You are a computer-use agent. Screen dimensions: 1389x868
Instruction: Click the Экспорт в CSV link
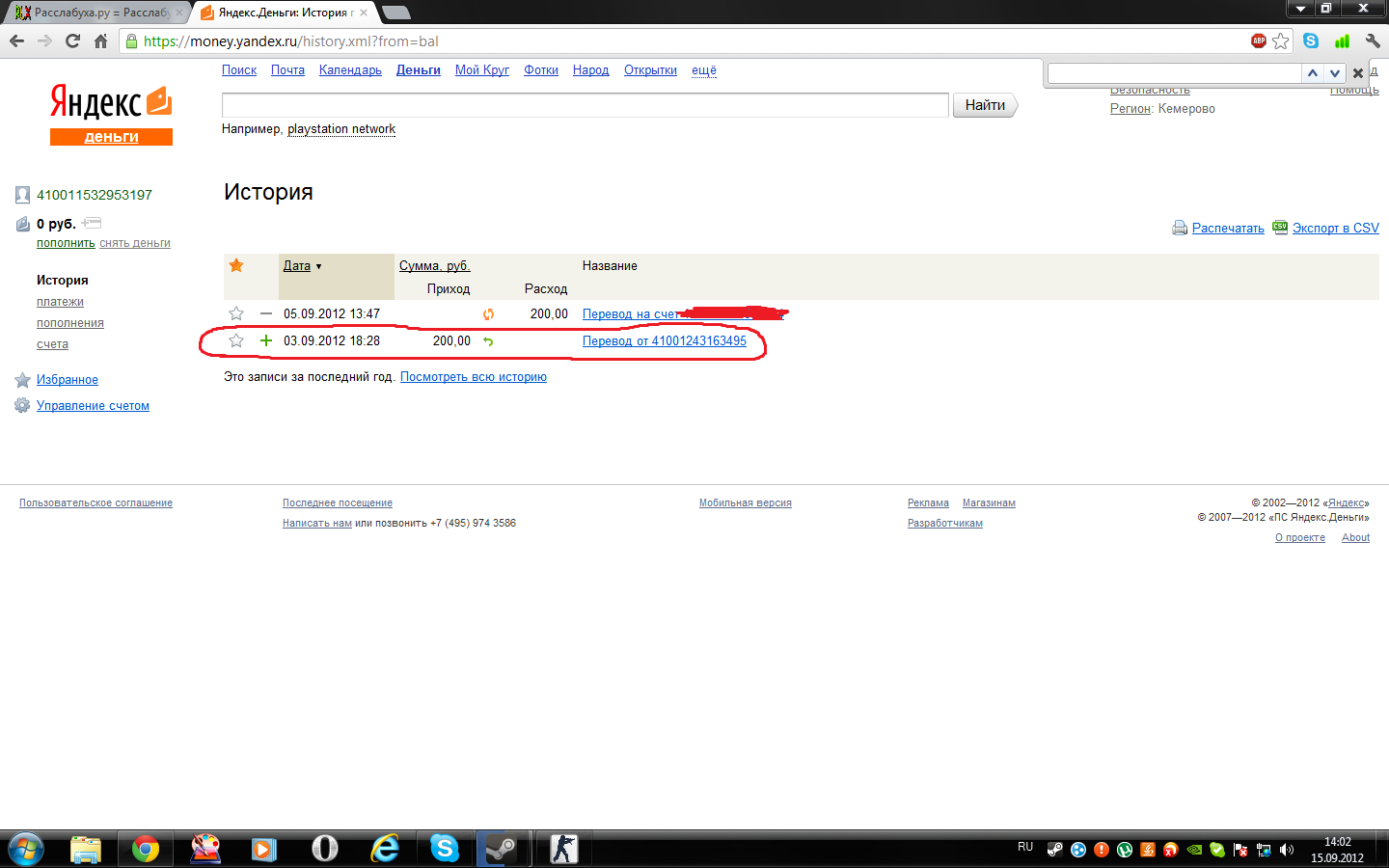(x=1336, y=229)
